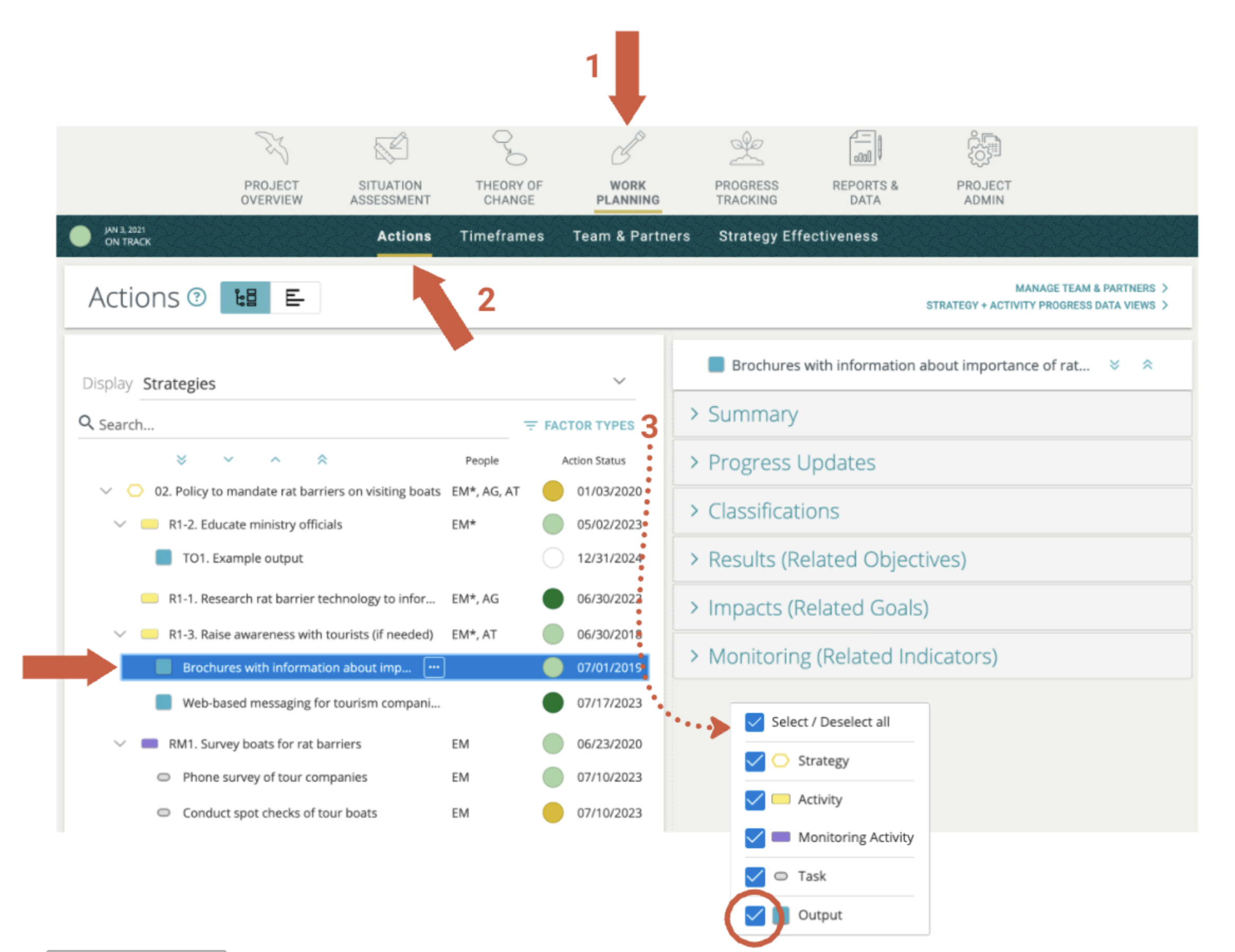This screenshot has width=1235, height=952.
Task: Open Progress Tracking plant icon
Action: click(747, 149)
